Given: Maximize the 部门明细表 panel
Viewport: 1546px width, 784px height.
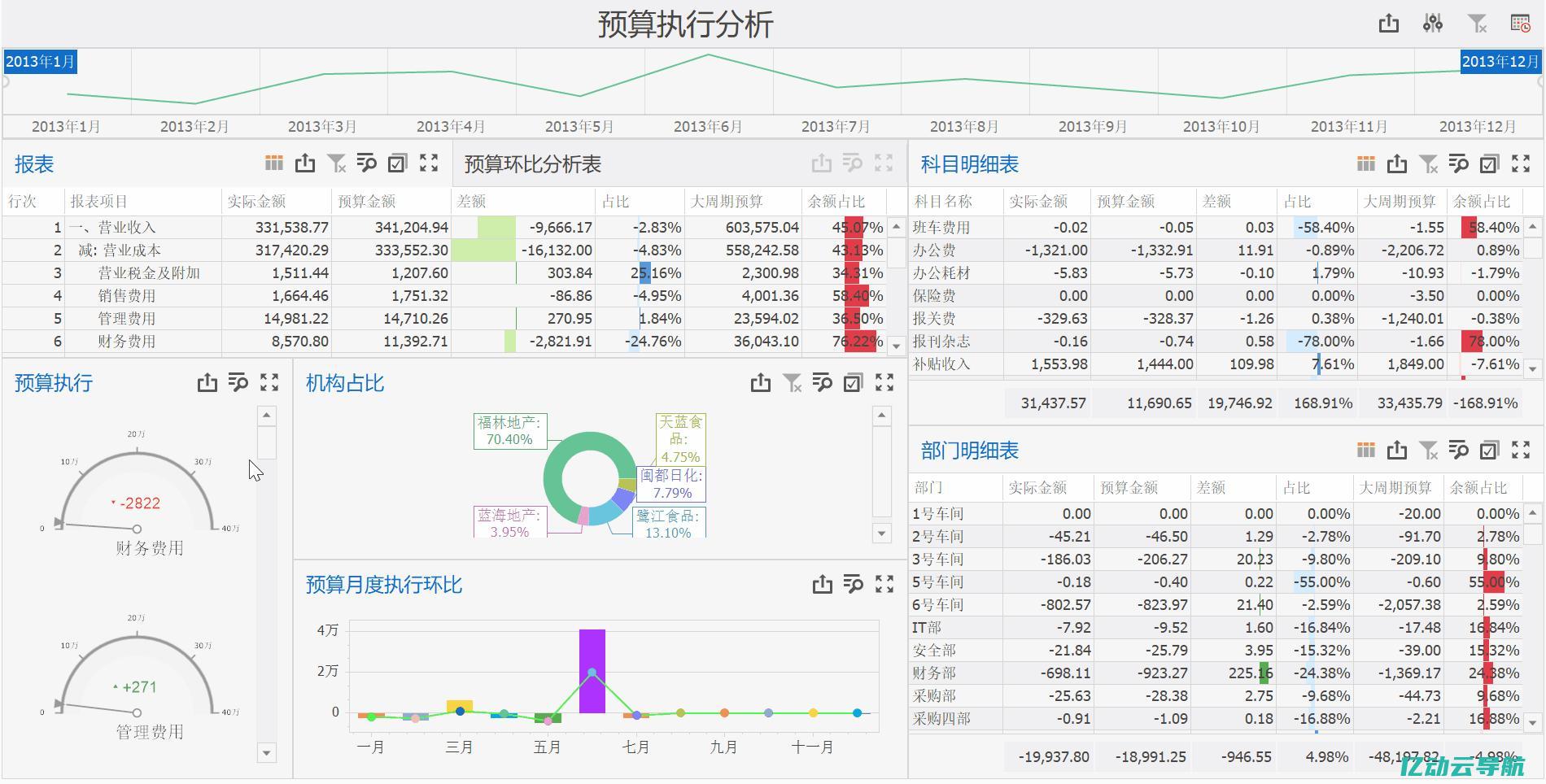Looking at the screenshot, I should [1521, 450].
